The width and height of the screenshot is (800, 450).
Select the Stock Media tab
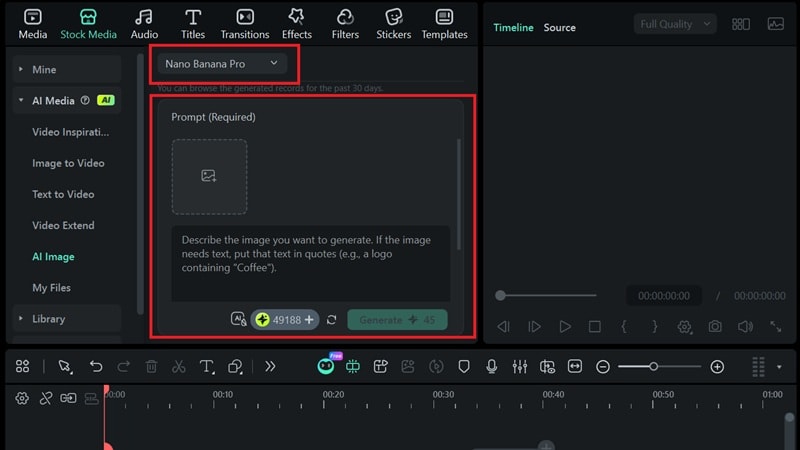pos(88,24)
